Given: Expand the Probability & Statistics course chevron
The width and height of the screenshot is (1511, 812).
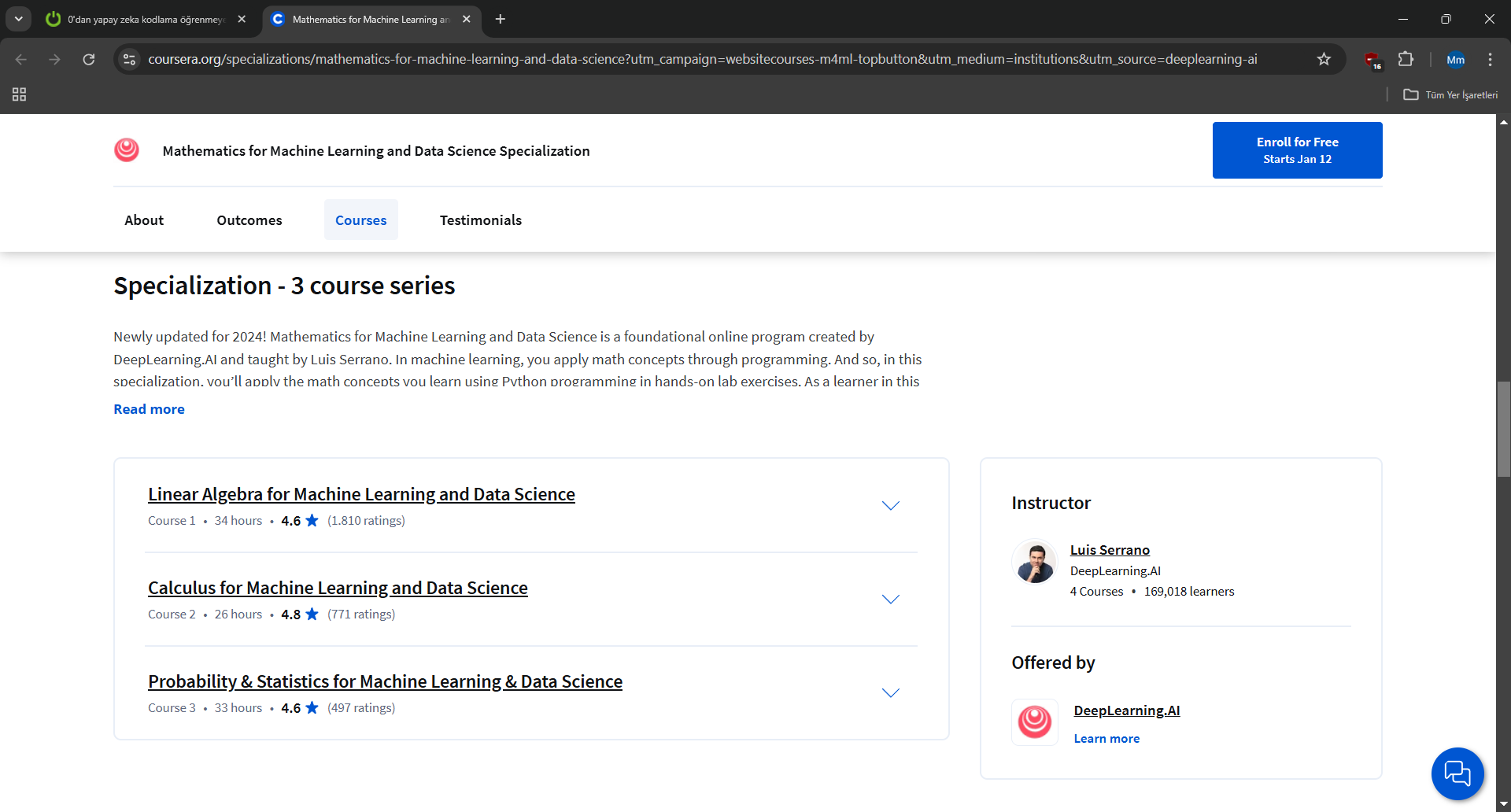Looking at the screenshot, I should click(890, 692).
